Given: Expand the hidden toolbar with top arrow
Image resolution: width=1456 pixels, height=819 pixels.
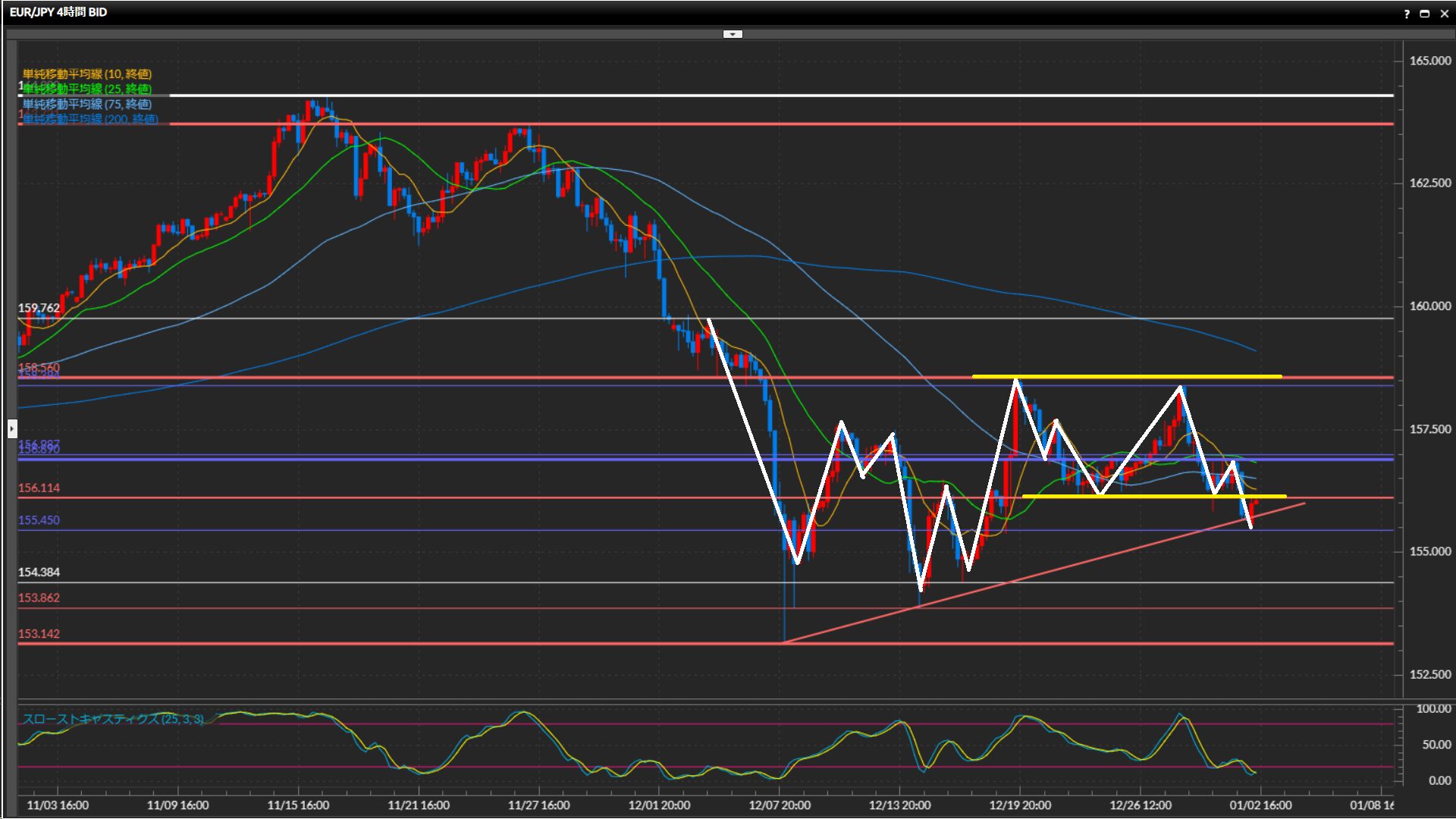Looking at the screenshot, I should tap(733, 34).
